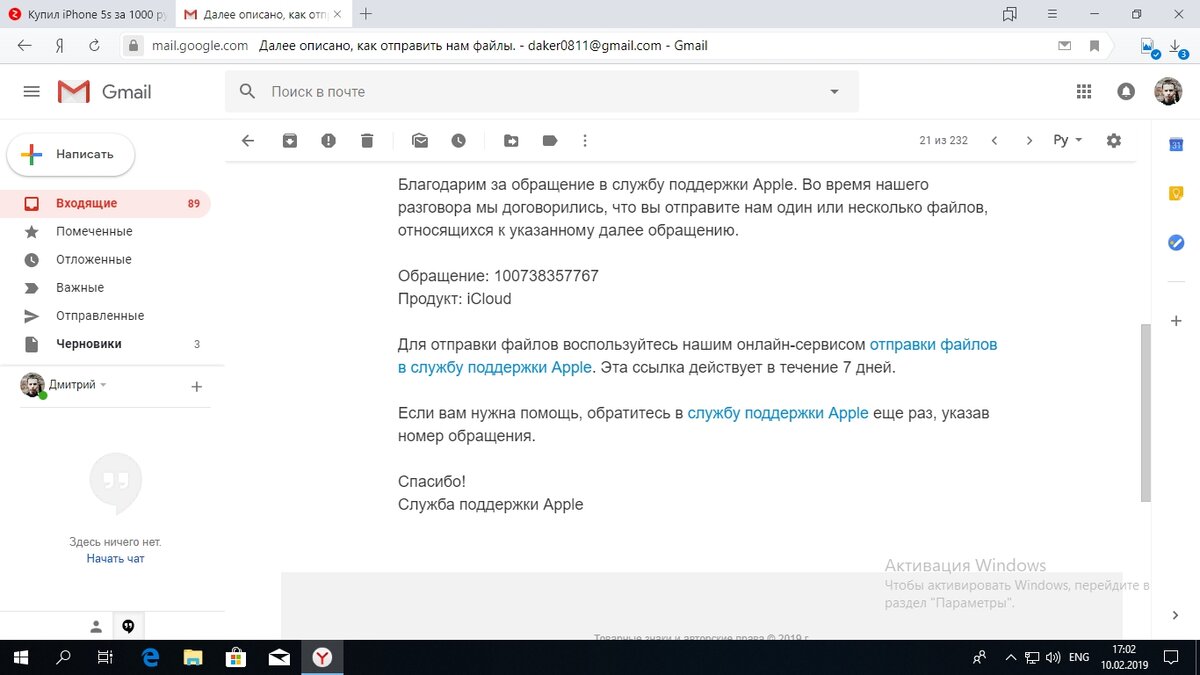Screen dimensions: 1200x675
Task: Click the browser back arrow
Action: click(24, 45)
